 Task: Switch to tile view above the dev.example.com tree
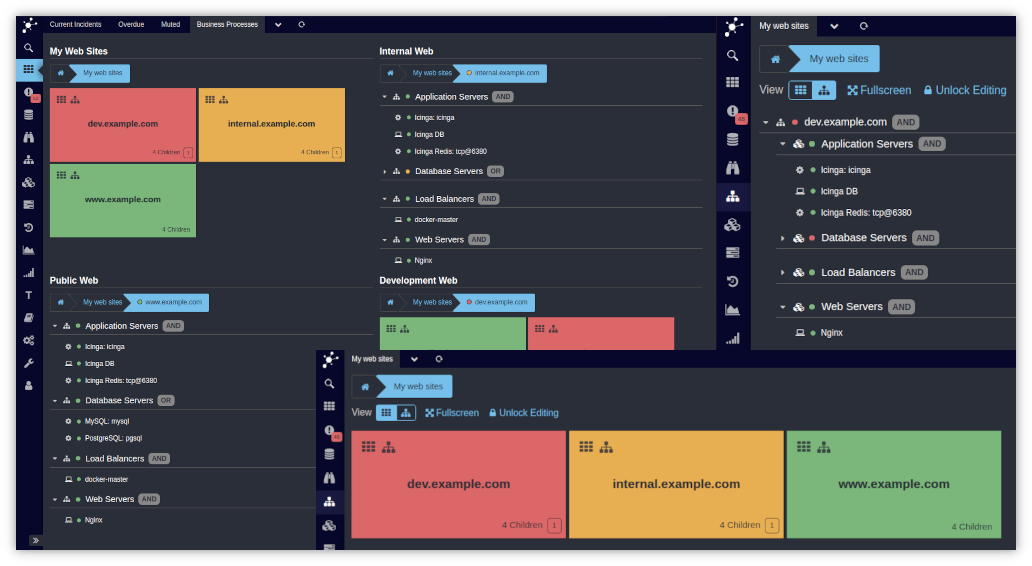pyautogui.click(x=800, y=90)
